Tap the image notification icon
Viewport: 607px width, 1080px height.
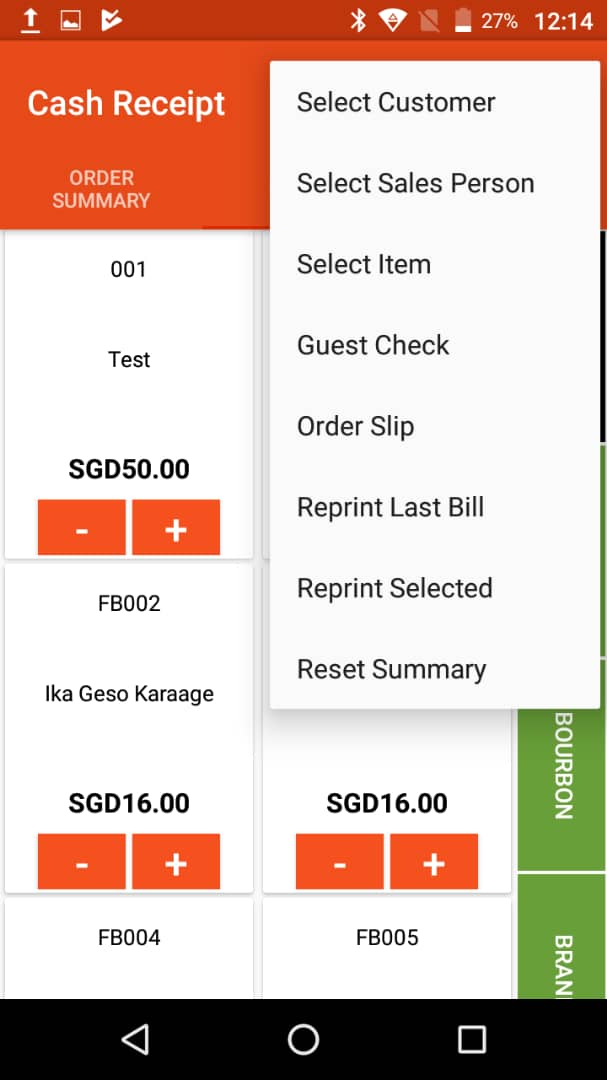(x=70, y=20)
